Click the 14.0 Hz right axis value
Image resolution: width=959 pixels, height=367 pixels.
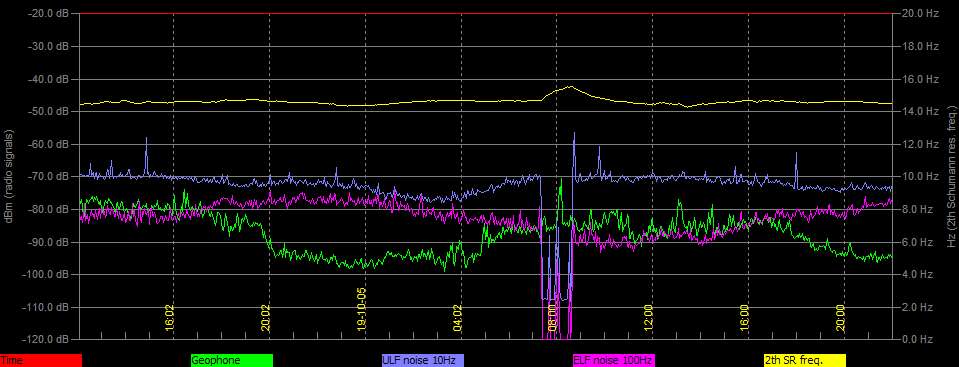click(x=921, y=111)
